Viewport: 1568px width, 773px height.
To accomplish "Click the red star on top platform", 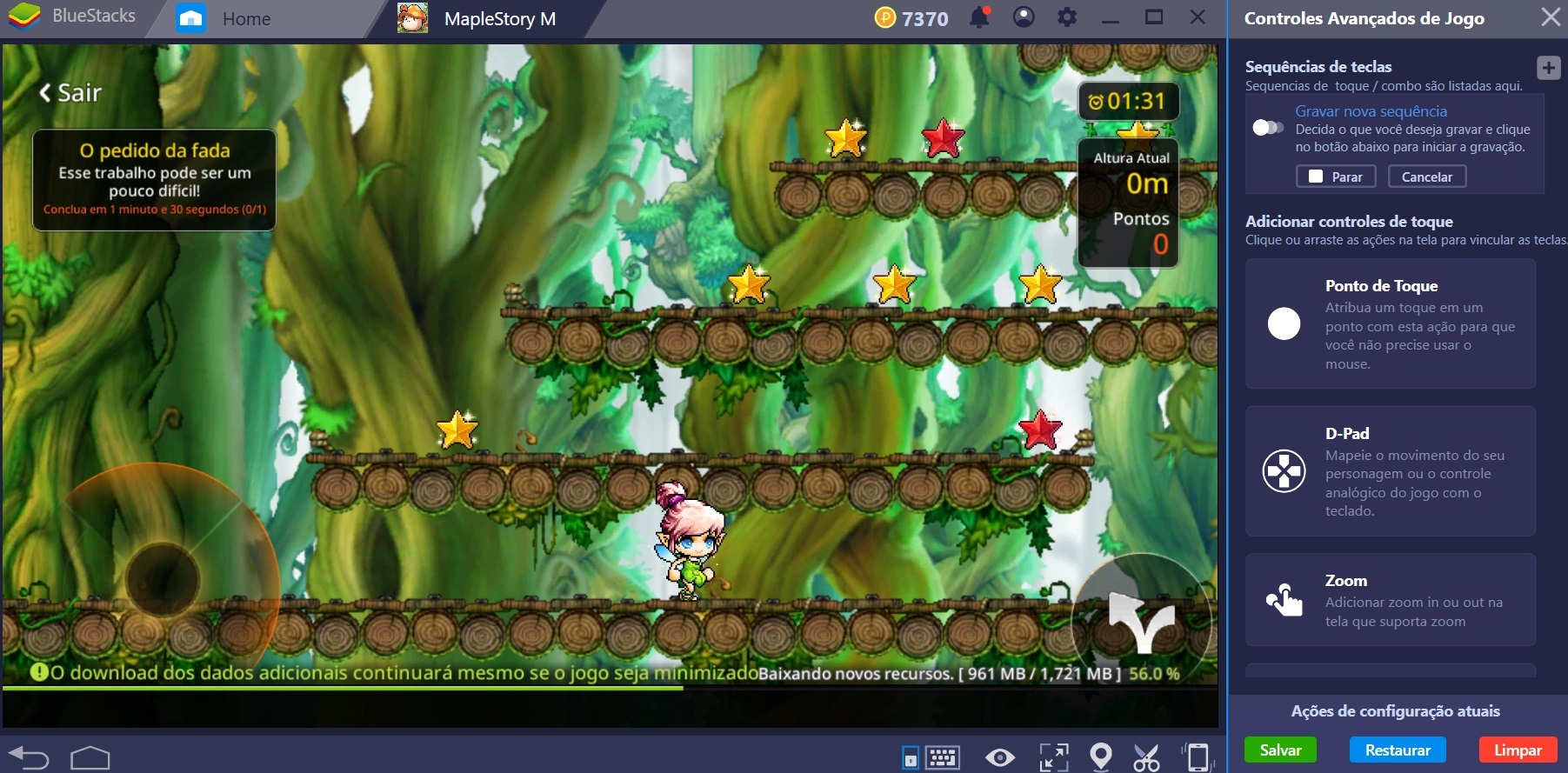I will point(944,137).
